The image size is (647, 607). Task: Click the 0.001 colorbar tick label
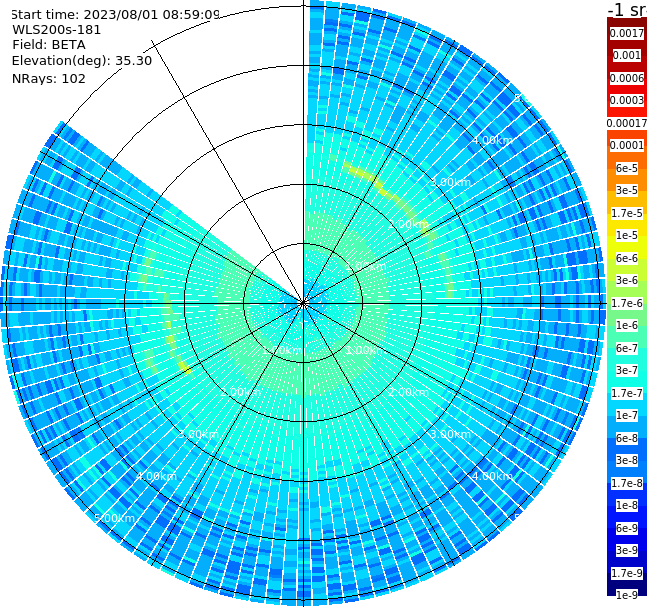pos(627,55)
